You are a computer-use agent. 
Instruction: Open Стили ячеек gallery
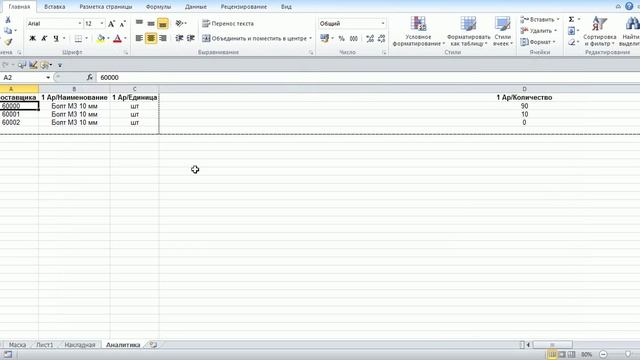click(502, 31)
